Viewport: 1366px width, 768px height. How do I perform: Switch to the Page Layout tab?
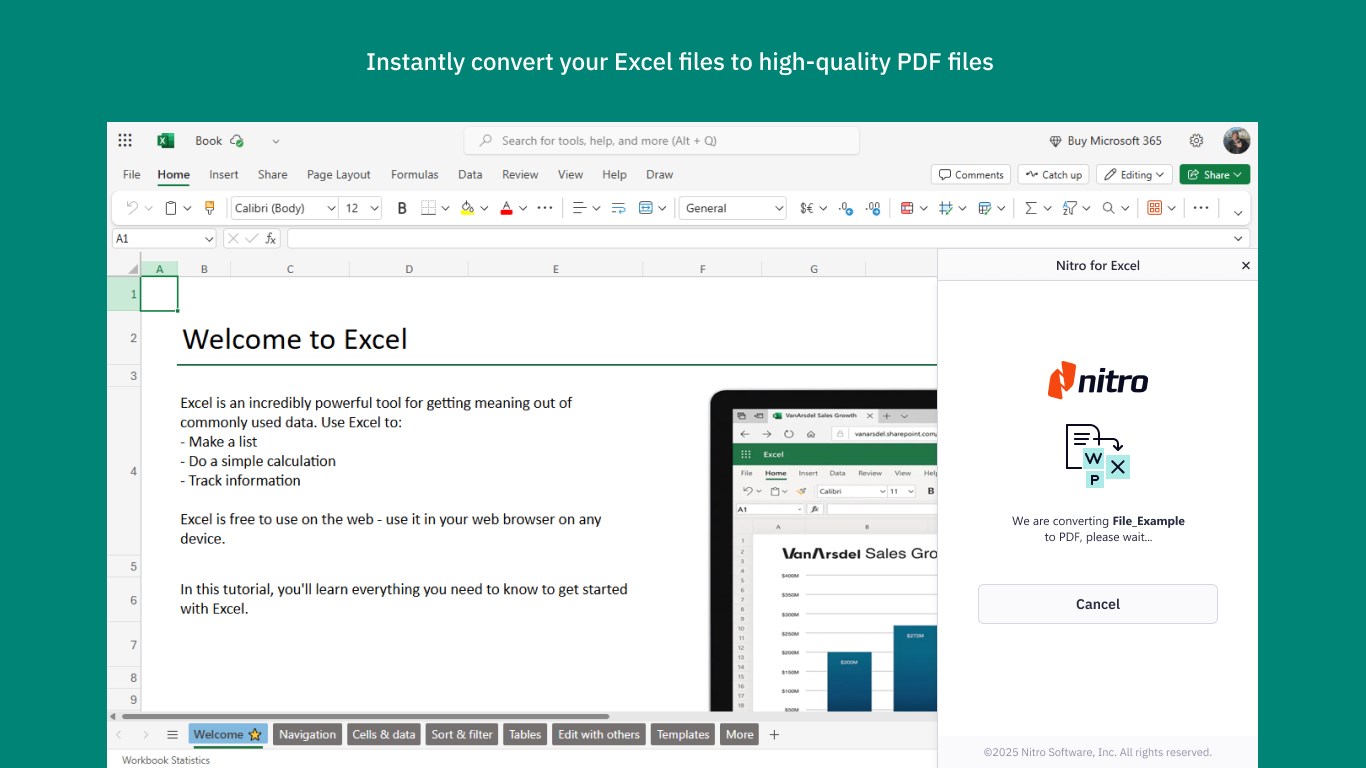[x=339, y=175]
